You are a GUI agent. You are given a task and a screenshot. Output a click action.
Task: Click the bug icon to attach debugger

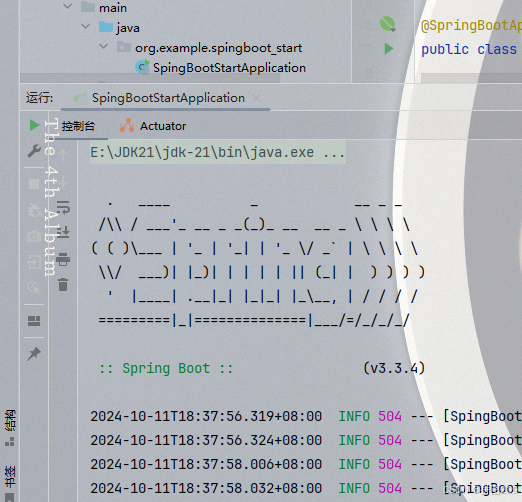point(34,210)
